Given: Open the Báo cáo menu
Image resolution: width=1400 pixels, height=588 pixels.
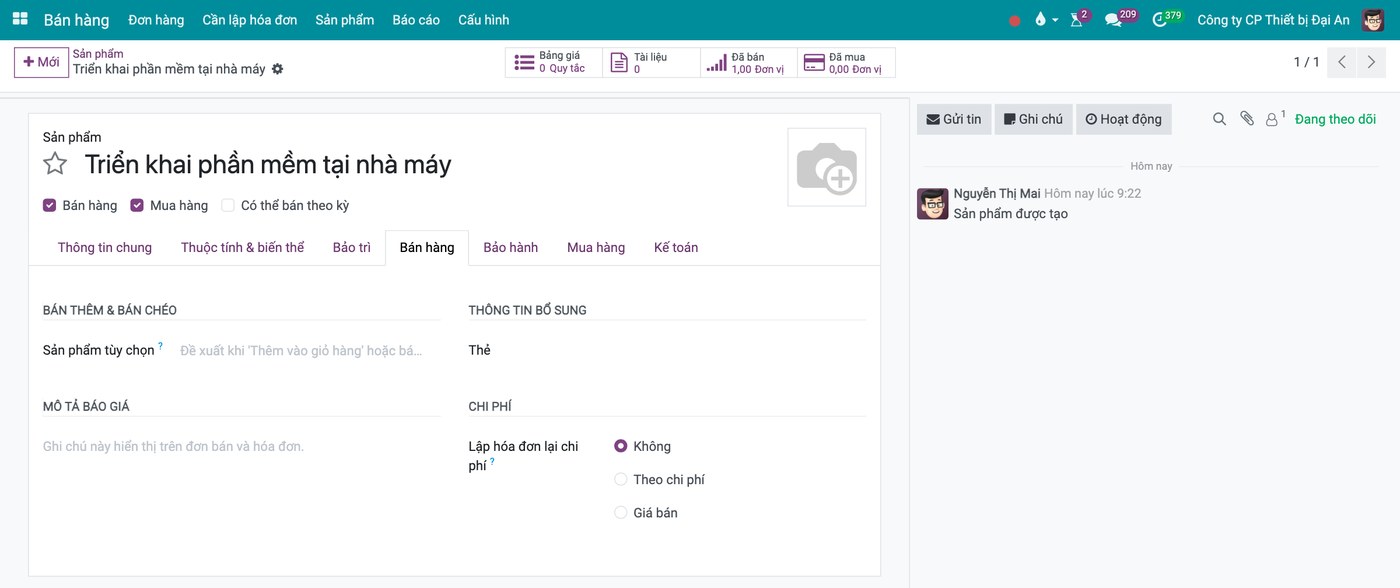Looking at the screenshot, I should 416,20.
